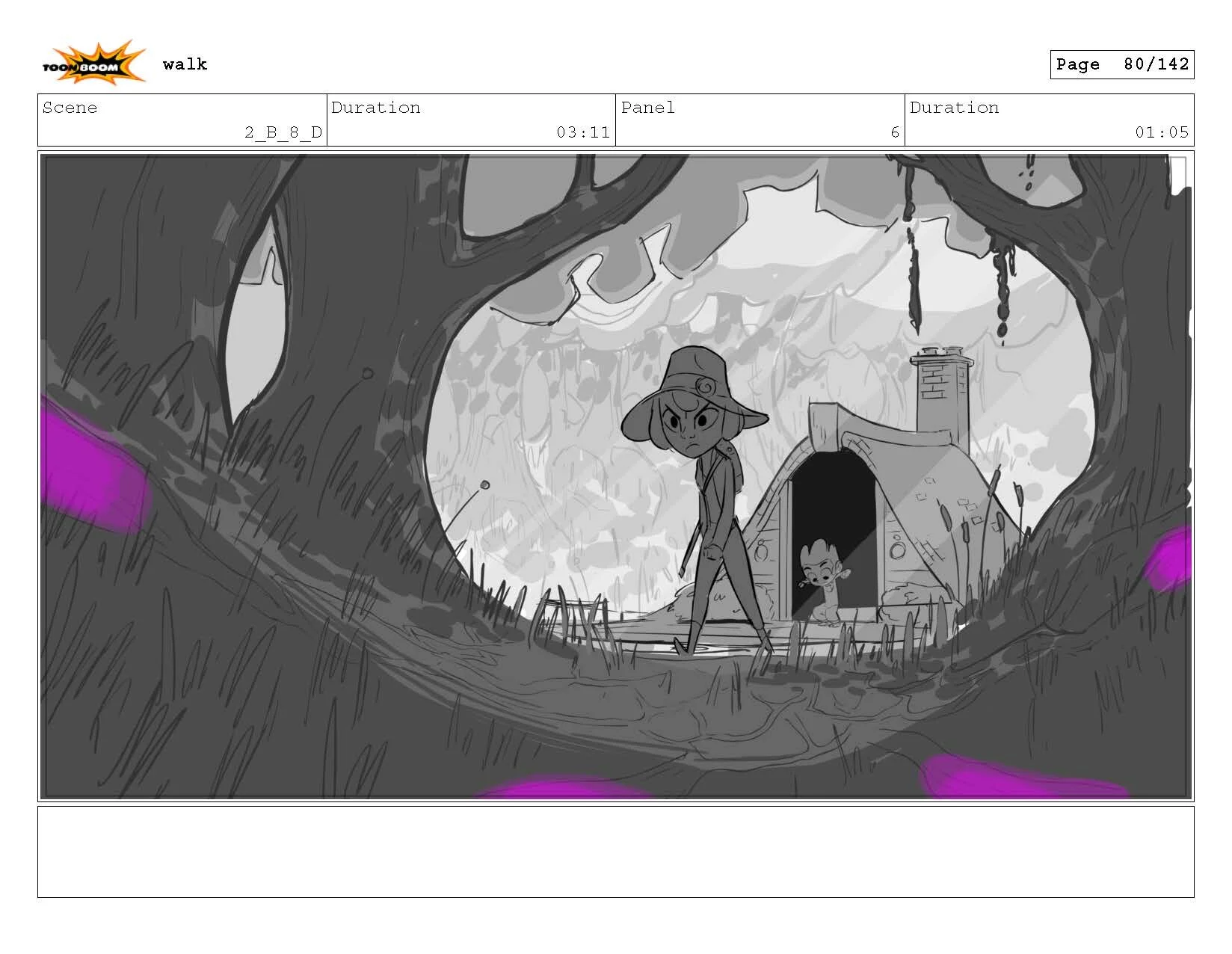Select the scene name '2_B_8_D'

coord(283,132)
